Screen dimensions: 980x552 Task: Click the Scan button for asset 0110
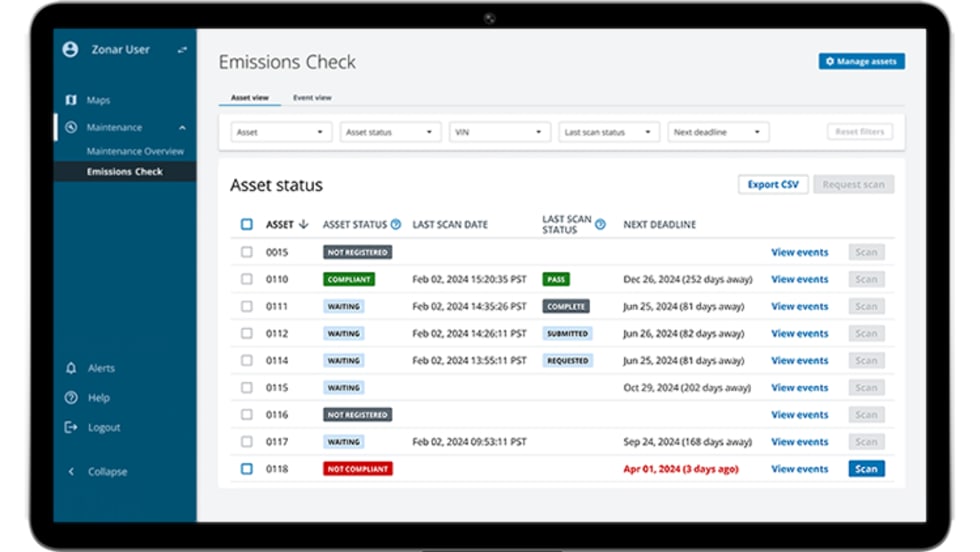point(866,279)
